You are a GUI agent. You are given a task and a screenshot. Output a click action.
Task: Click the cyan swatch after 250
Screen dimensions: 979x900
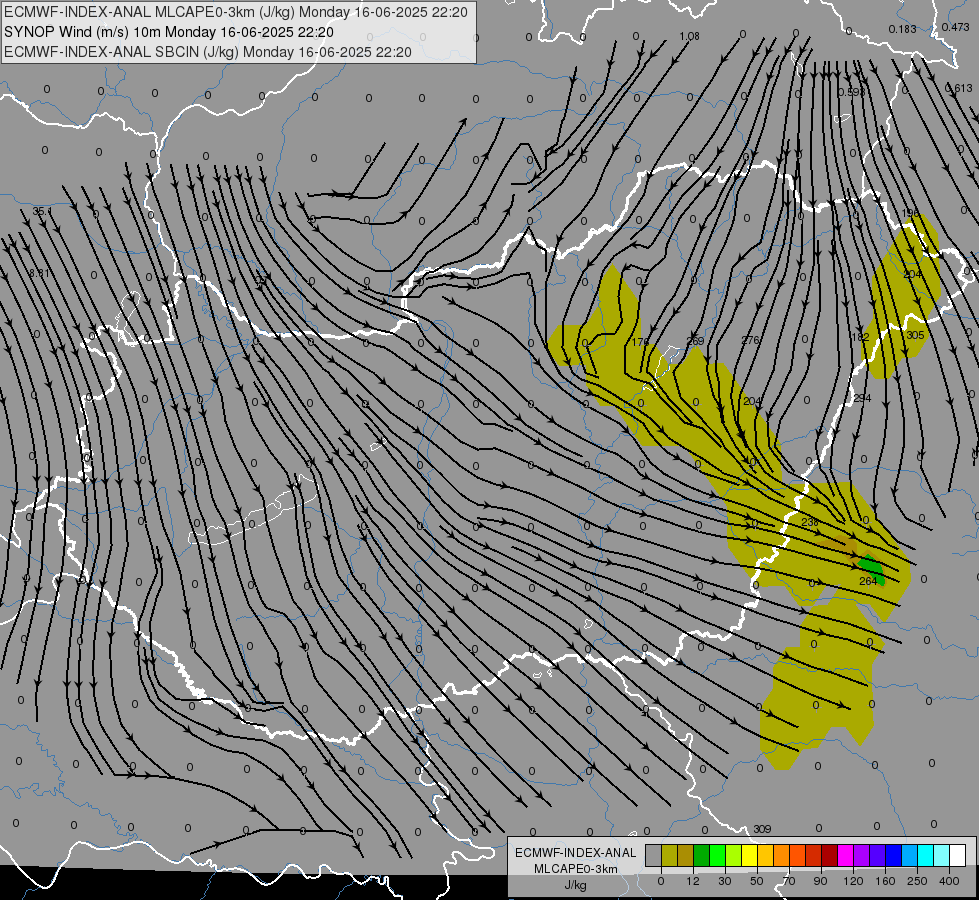pyautogui.click(x=926, y=855)
